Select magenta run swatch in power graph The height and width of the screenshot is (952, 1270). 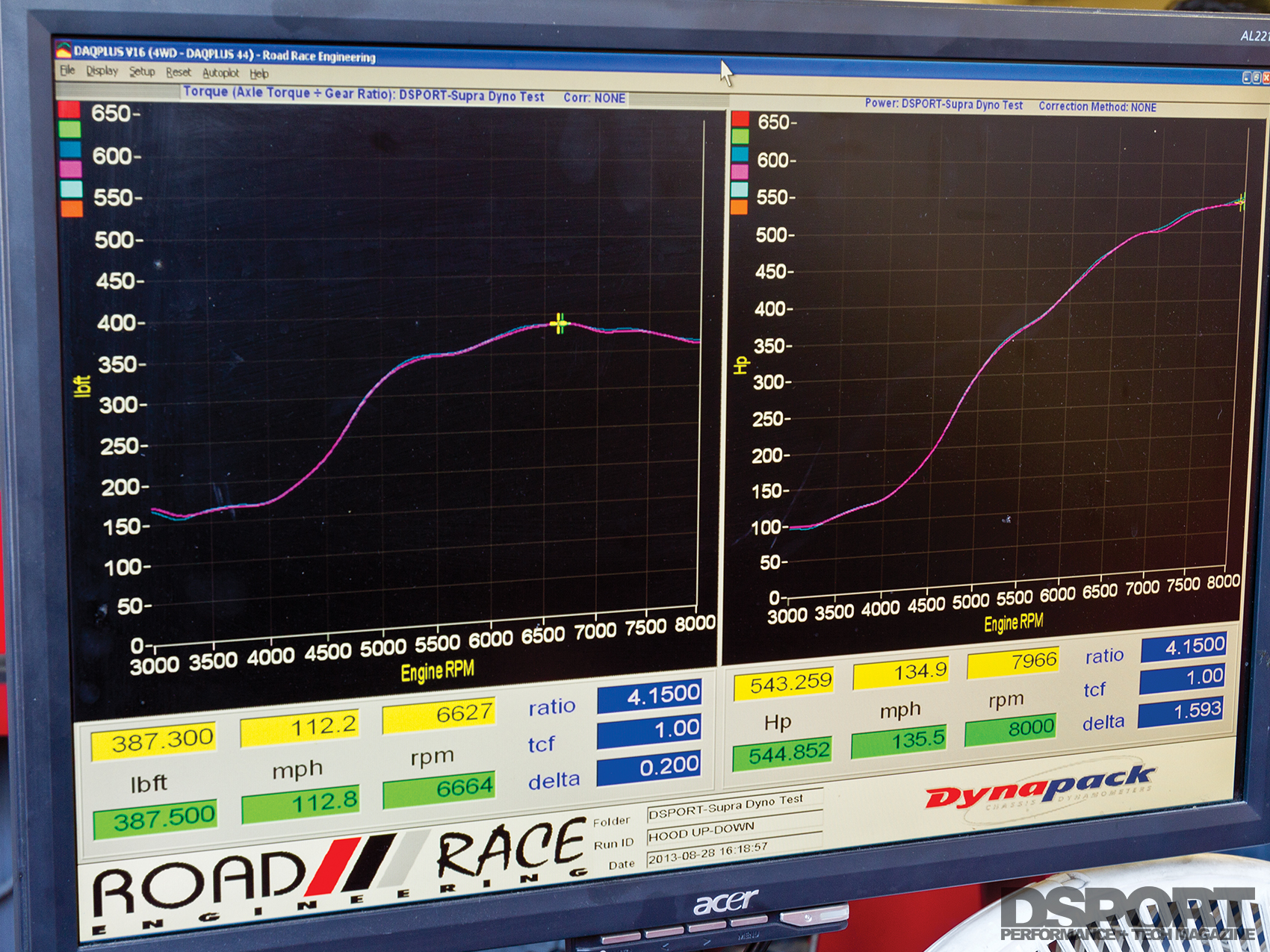[x=740, y=171]
